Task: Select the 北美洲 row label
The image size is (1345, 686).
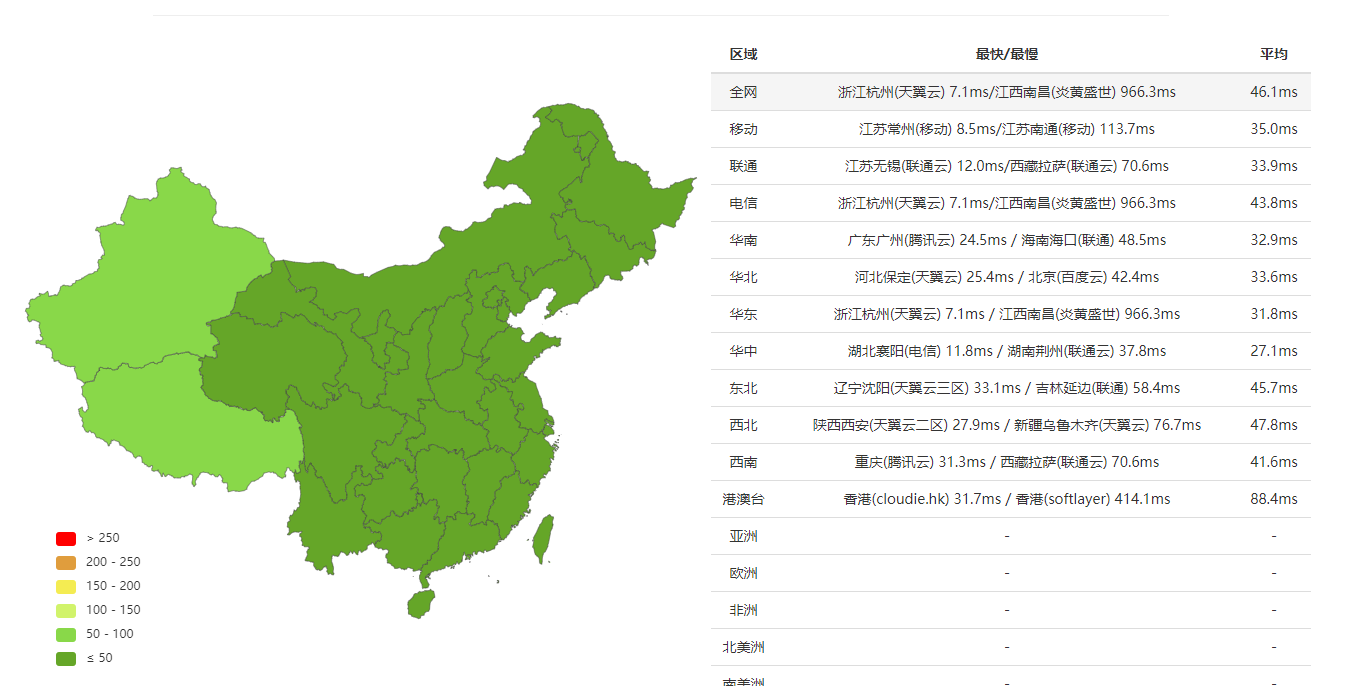Action: (x=743, y=647)
